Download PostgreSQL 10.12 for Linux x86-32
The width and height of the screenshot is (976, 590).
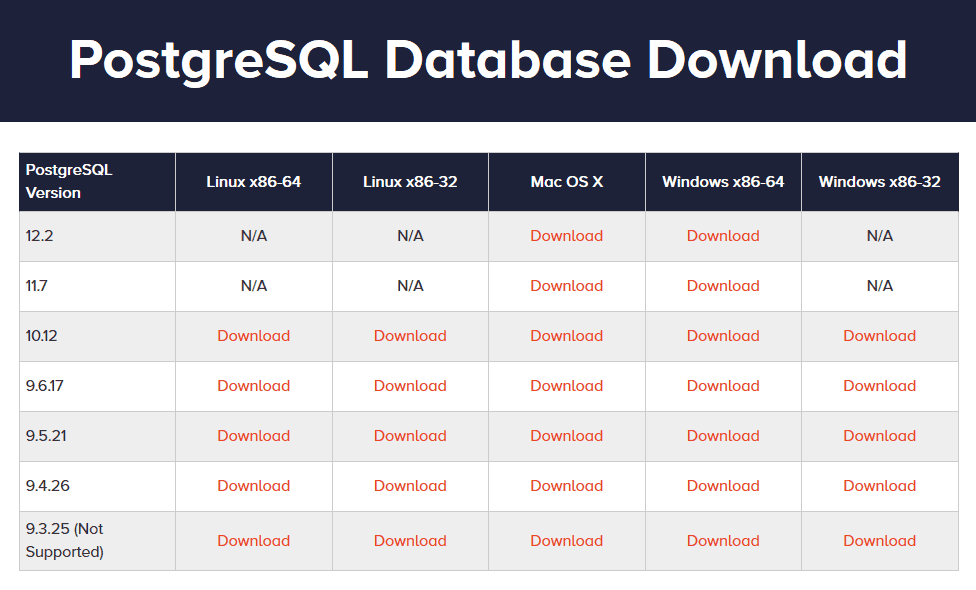(x=410, y=336)
